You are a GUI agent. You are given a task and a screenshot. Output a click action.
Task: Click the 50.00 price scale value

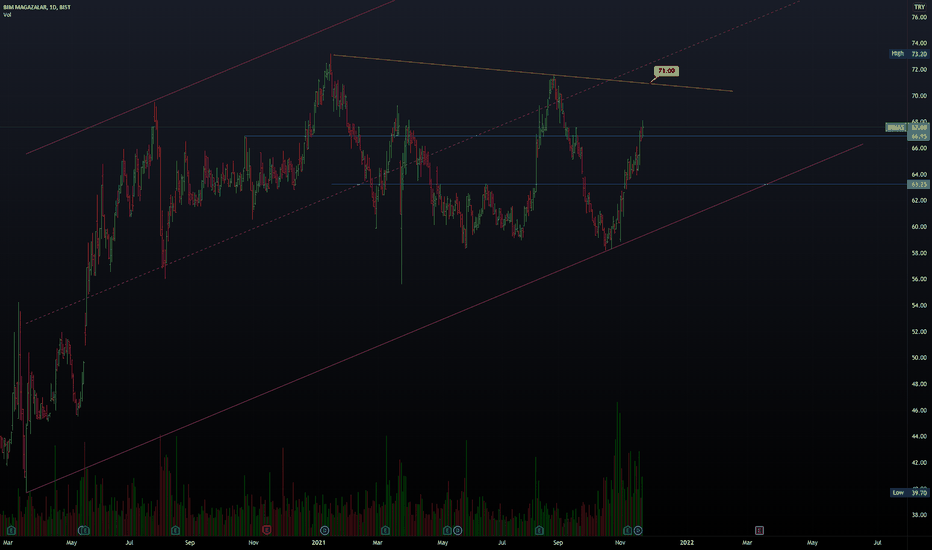pyautogui.click(x=918, y=357)
